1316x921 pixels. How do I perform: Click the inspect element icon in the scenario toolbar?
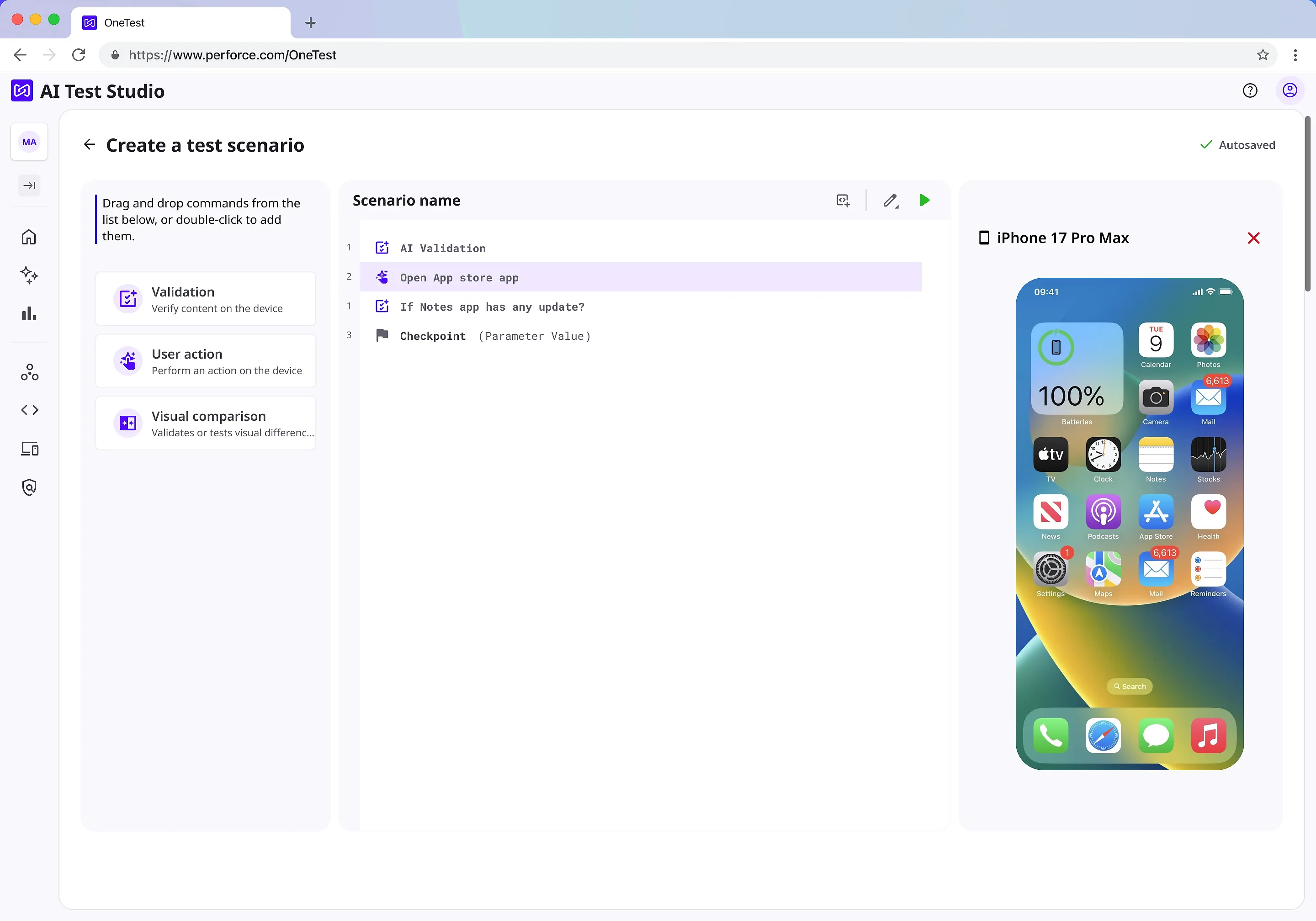843,201
